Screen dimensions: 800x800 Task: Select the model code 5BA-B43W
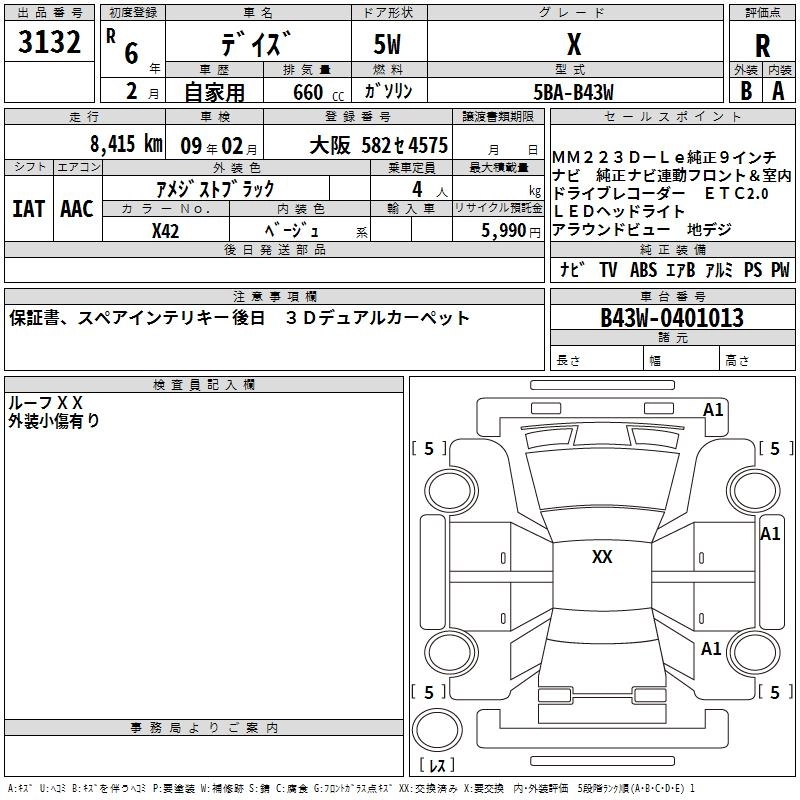pos(573,92)
